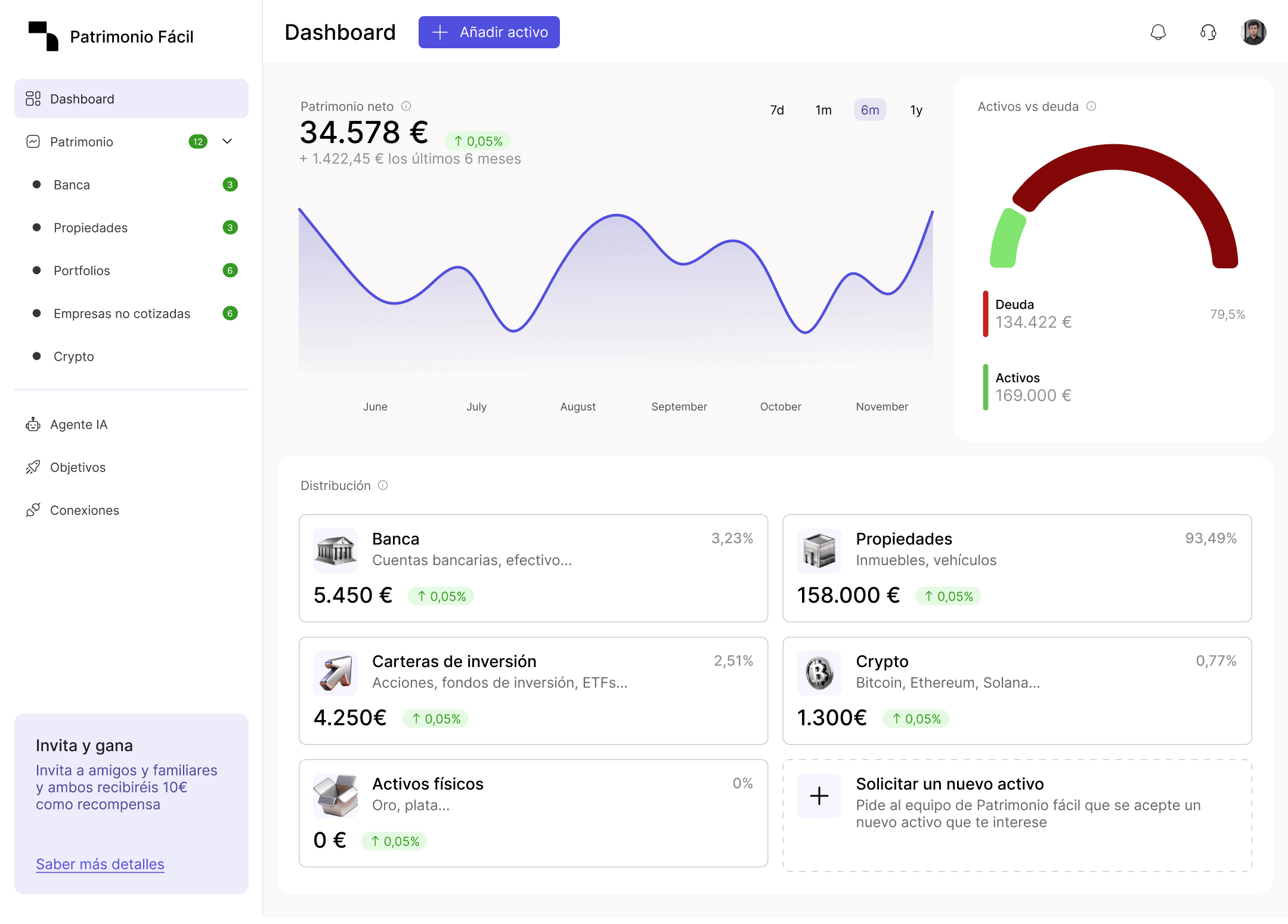
Task: Click the Patrimonio chart icon in the sidebar
Action: click(x=33, y=142)
